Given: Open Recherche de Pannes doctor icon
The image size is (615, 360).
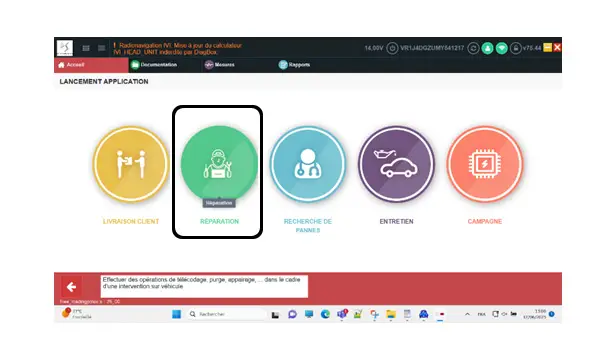Looking at the screenshot, I should tap(308, 164).
